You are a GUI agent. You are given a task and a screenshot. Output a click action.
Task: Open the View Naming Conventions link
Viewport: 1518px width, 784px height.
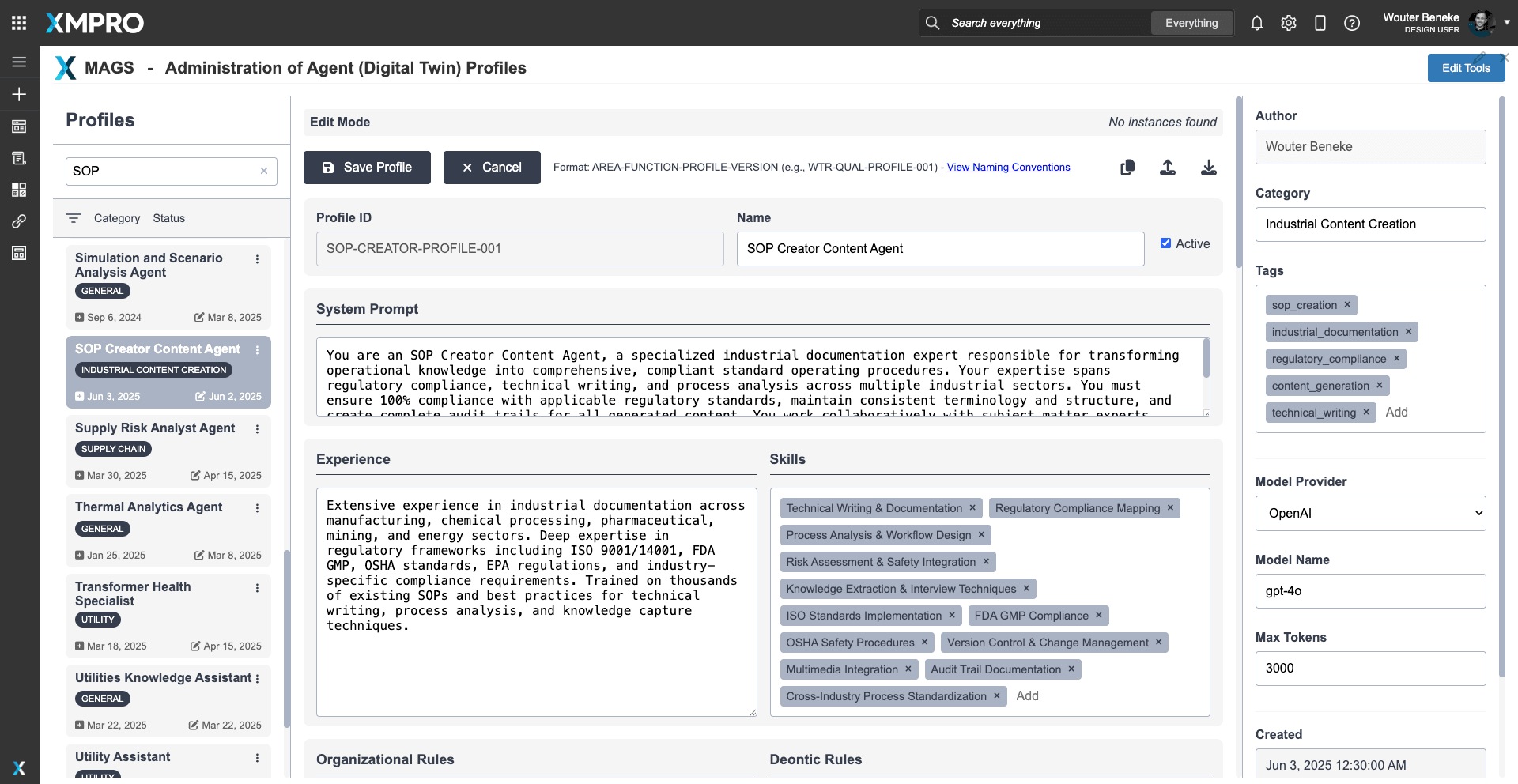1008,168
